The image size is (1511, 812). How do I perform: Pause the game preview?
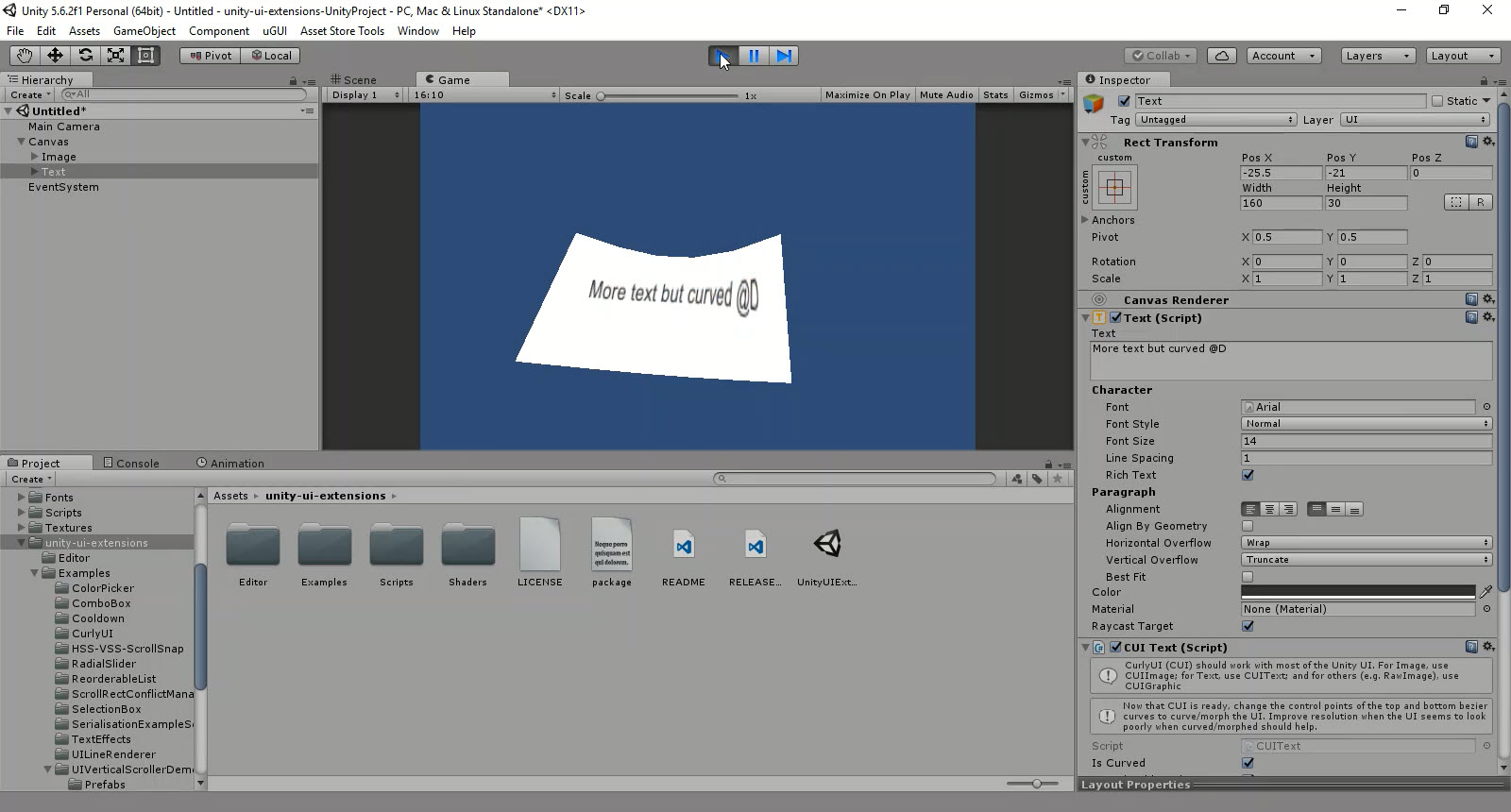coord(754,56)
